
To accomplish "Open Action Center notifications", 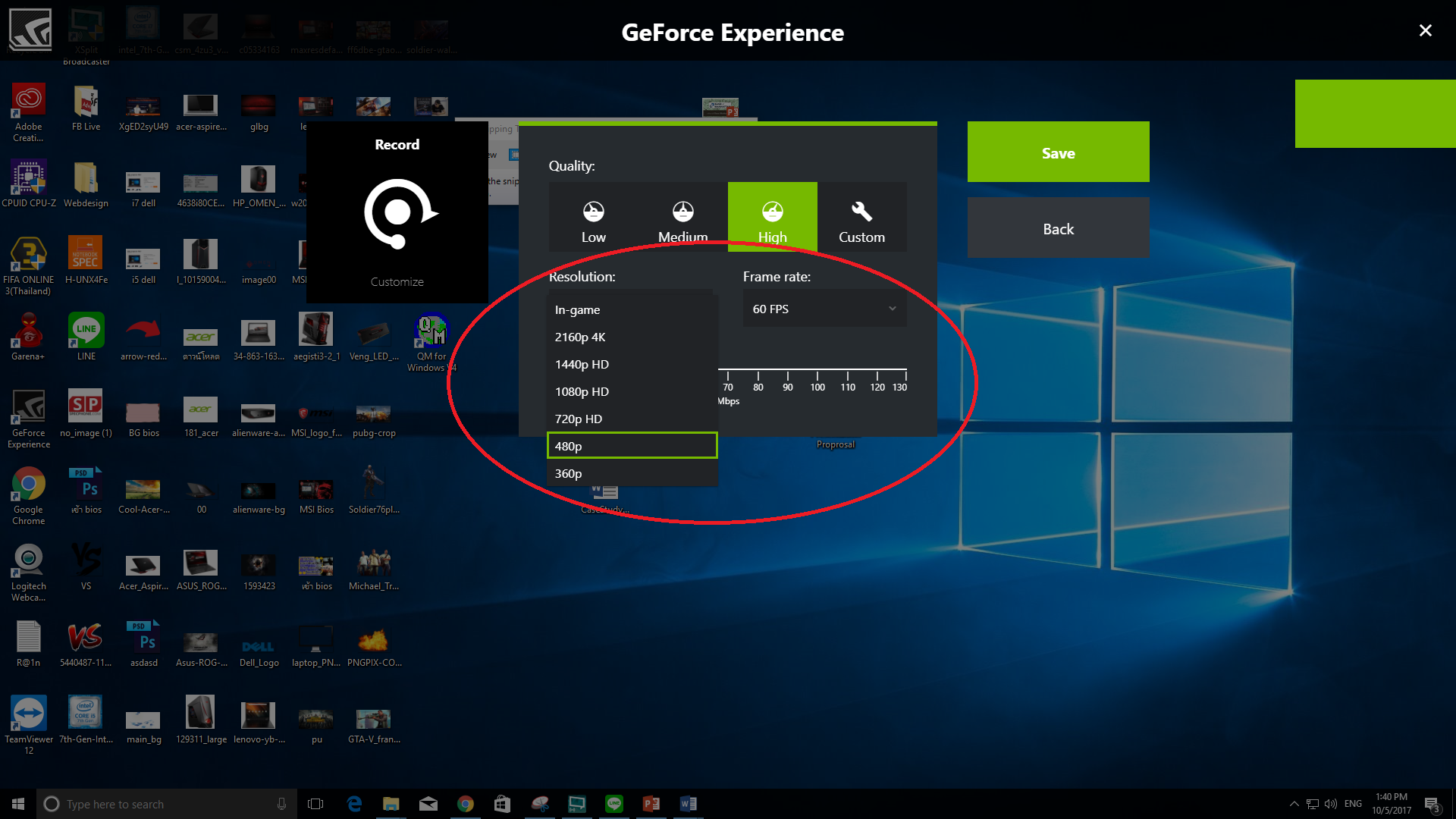I will [1432, 804].
